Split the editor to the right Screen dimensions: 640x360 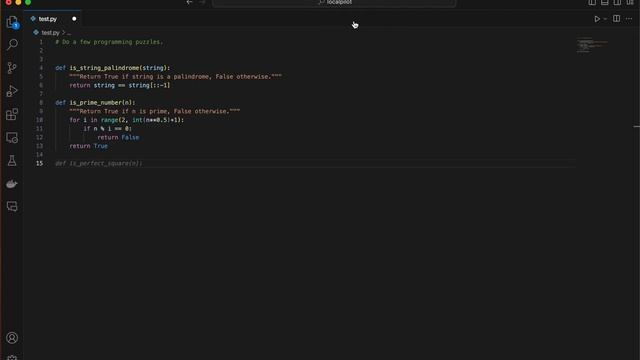616,19
